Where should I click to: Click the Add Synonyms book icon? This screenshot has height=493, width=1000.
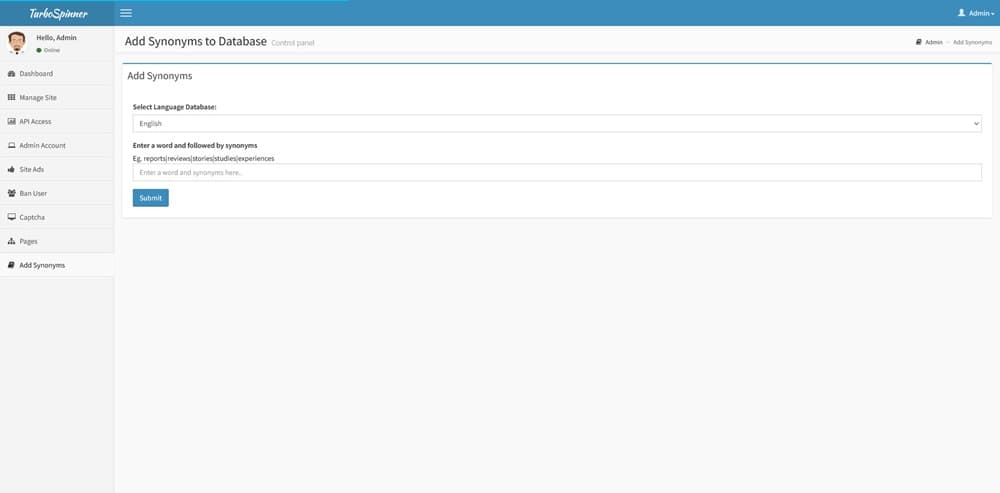[x=11, y=265]
